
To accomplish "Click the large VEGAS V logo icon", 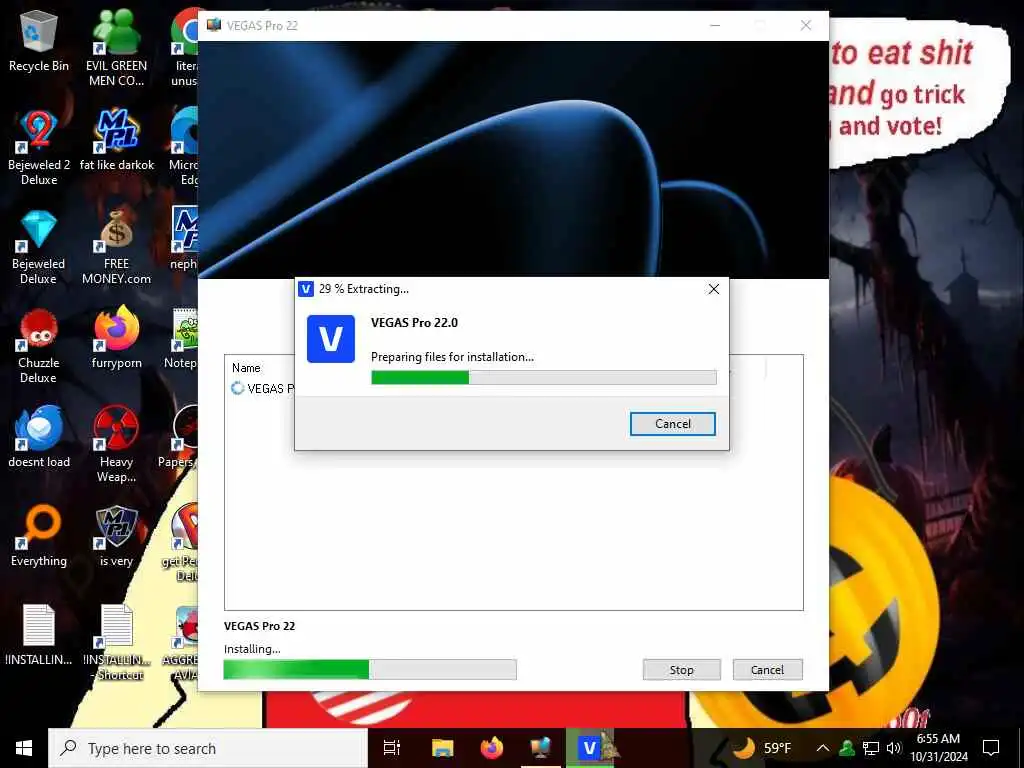I will tap(330, 339).
